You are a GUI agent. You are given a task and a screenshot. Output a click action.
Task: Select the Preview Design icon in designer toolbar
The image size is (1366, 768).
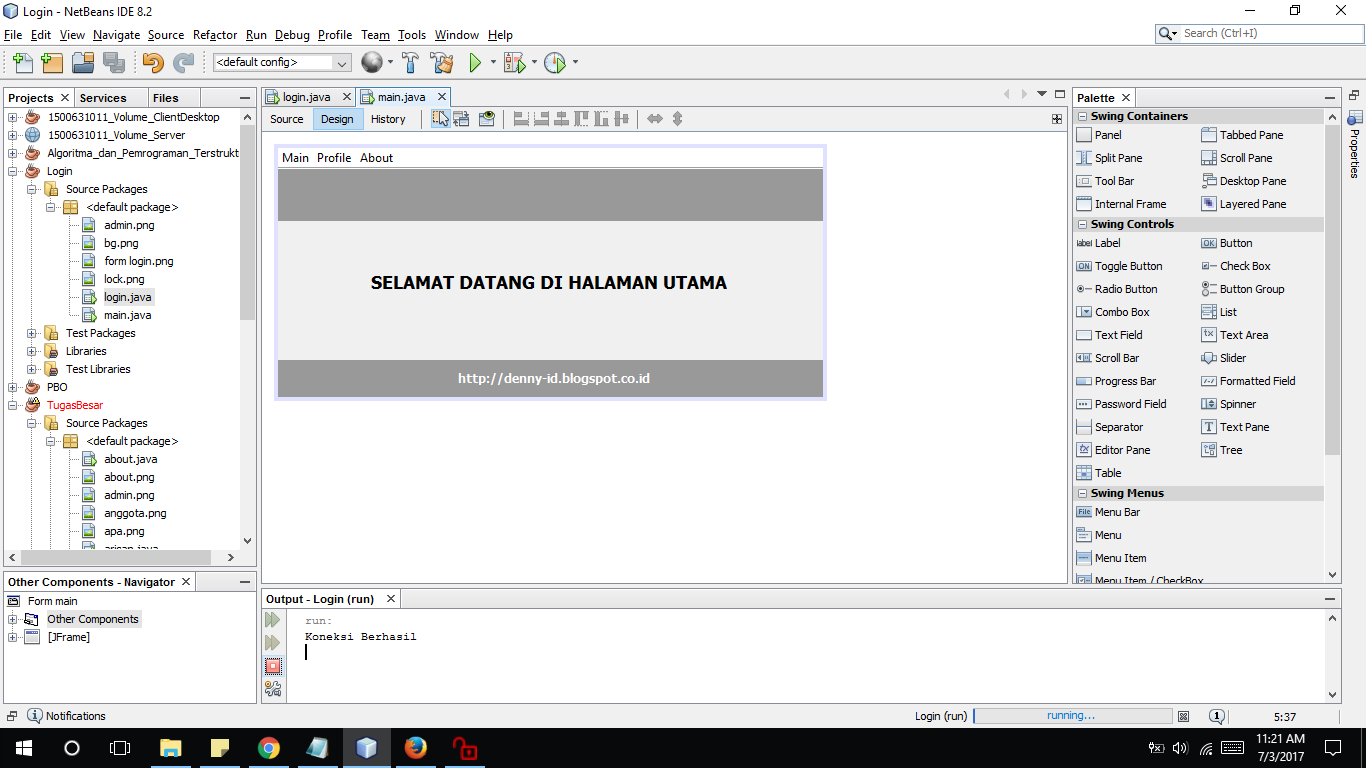click(x=487, y=118)
